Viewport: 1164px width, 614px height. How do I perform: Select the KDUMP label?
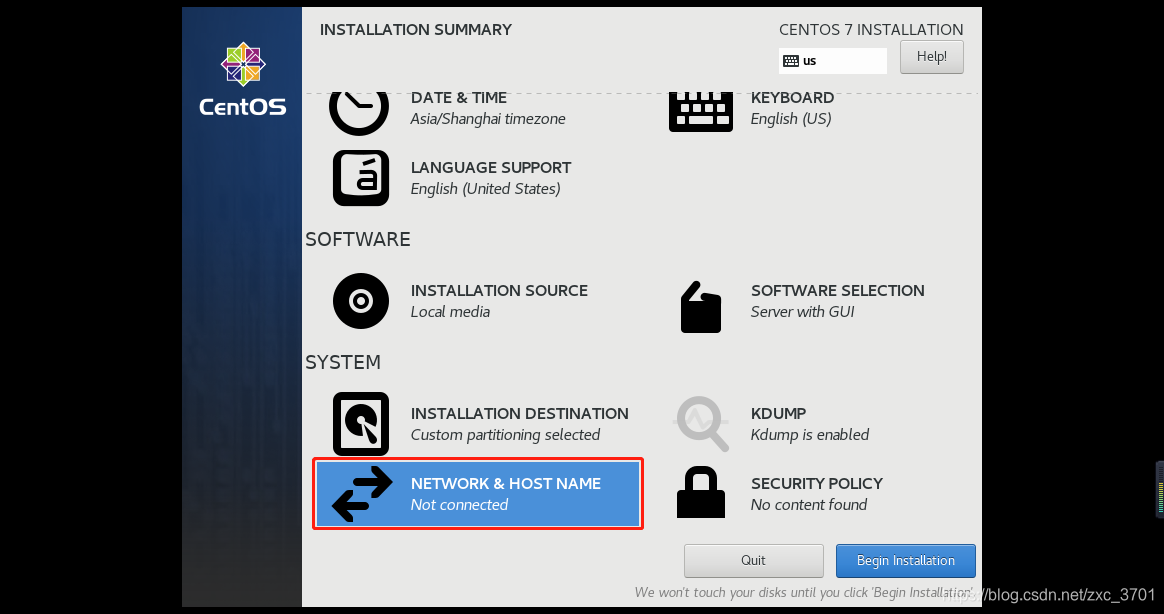[x=778, y=414]
